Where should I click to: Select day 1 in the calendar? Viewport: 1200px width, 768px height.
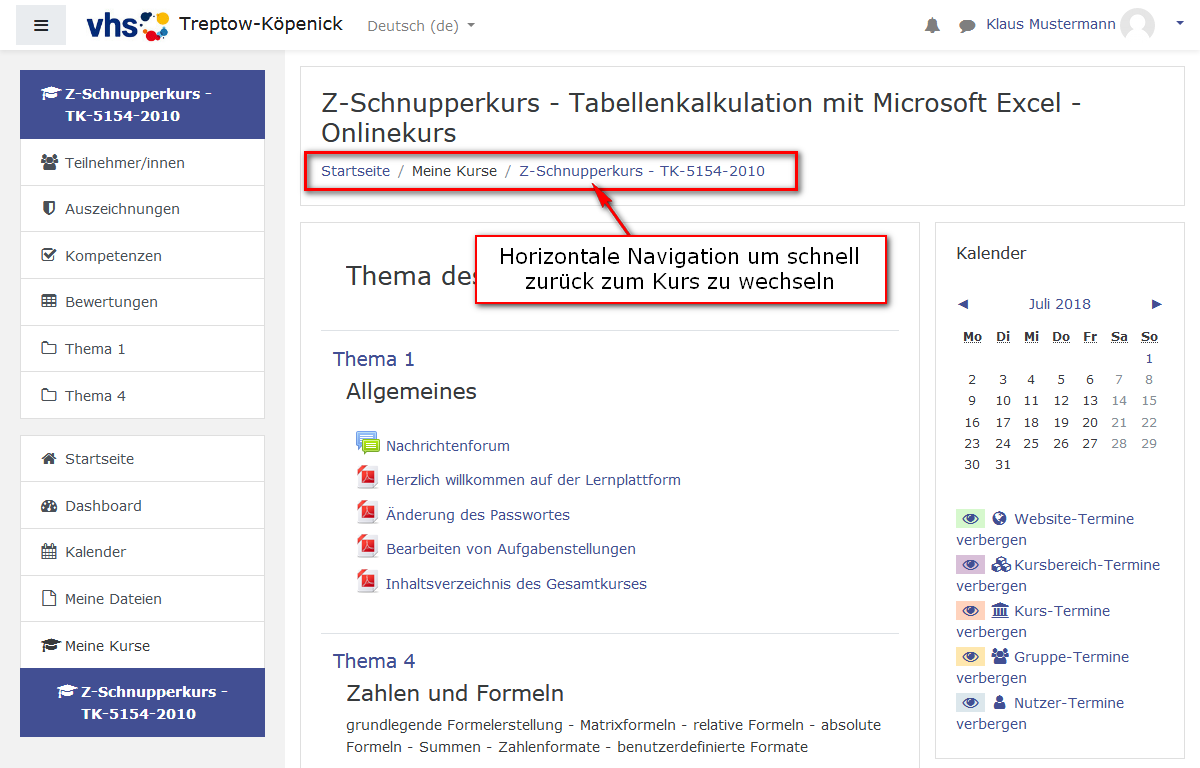(1150, 359)
